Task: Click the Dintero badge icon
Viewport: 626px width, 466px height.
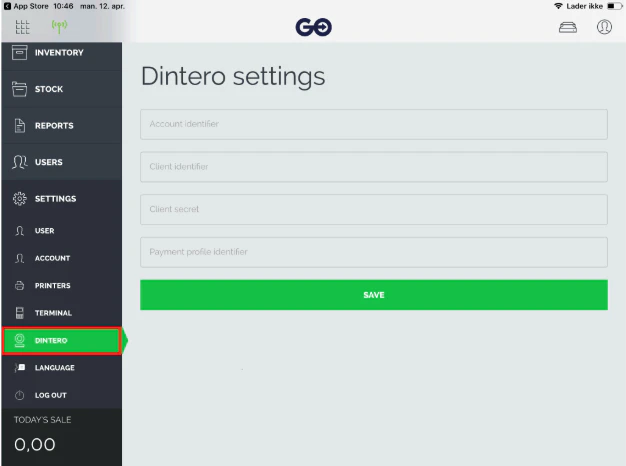Action: click(x=20, y=340)
